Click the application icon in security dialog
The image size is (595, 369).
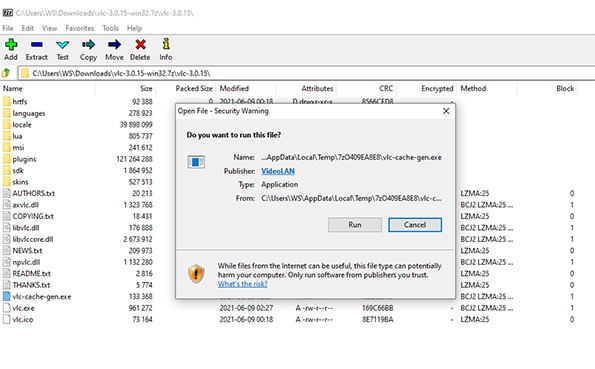tap(196, 162)
